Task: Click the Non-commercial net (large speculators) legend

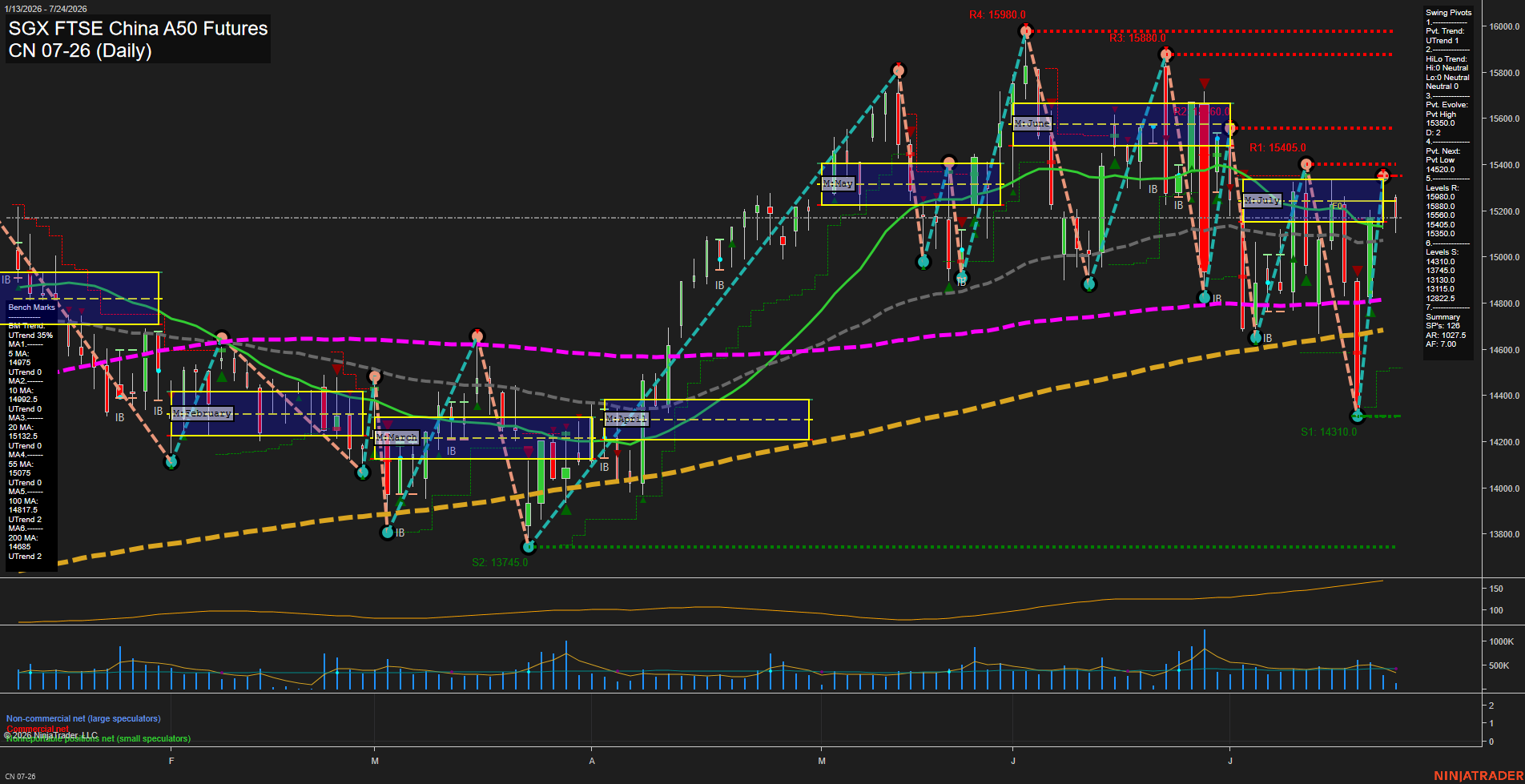Action: point(83,718)
